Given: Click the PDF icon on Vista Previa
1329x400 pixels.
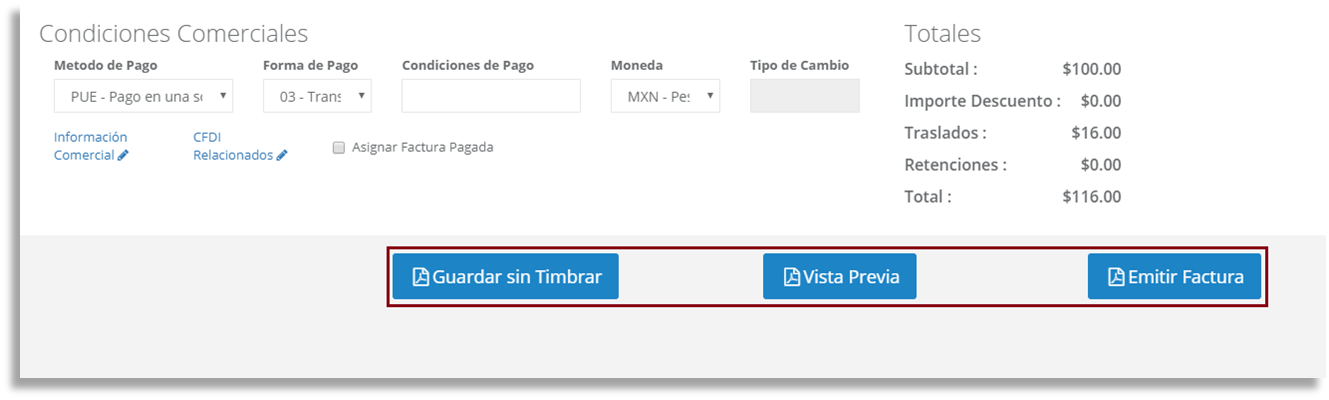Looking at the screenshot, I should point(792,277).
